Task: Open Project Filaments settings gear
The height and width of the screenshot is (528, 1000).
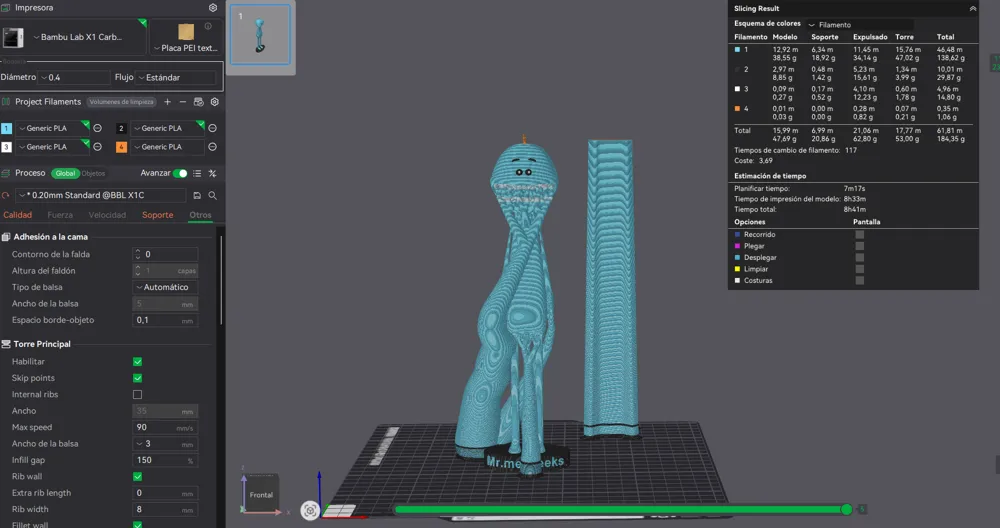Action: coord(215,101)
